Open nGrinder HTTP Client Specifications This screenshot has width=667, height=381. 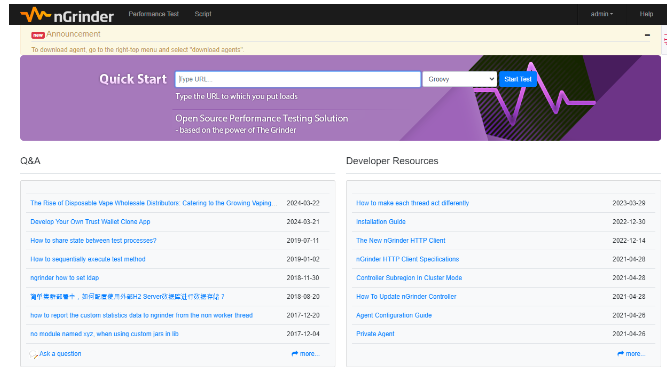[408, 259]
